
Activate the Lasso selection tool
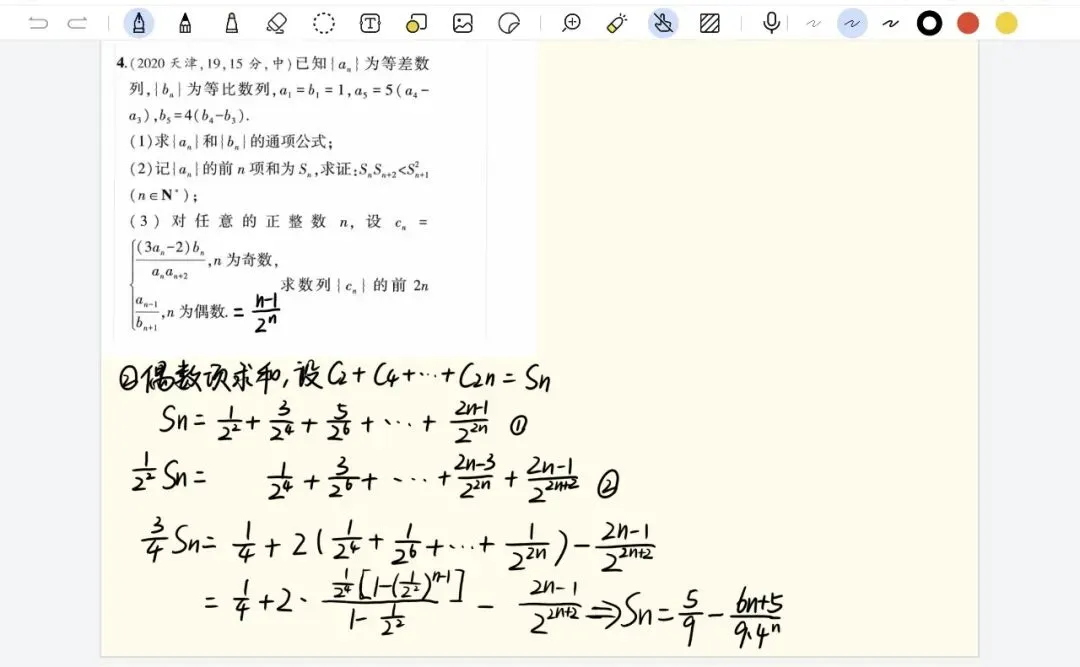pos(323,22)
